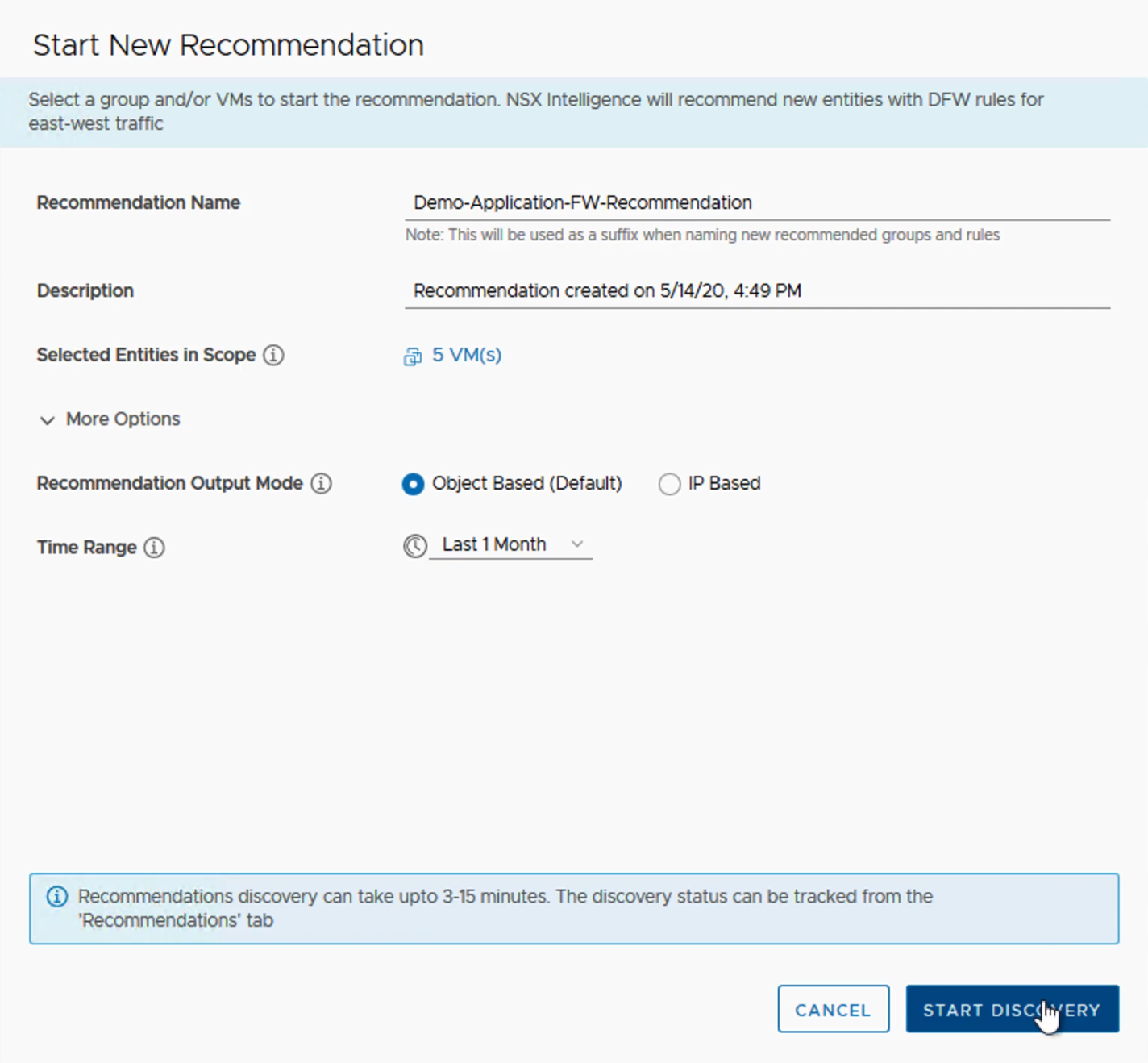Click the Recommendation Name input field
Viewport: 1148px width, 1063px height.
pos(757,203)
